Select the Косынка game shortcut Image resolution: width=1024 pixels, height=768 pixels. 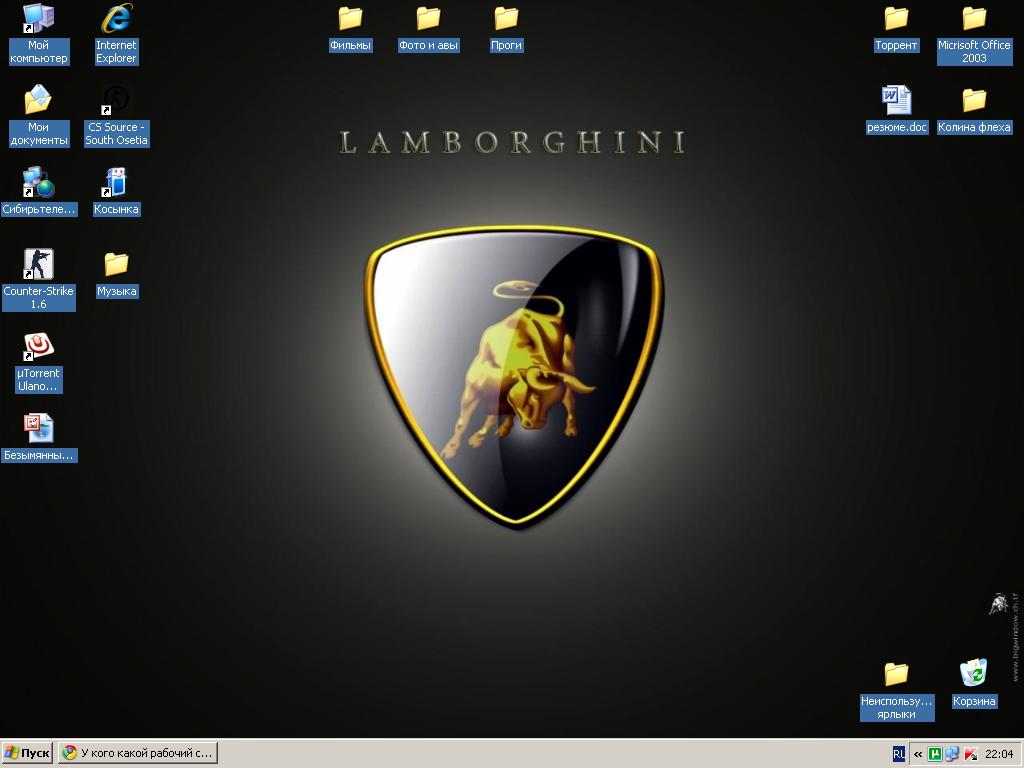[x=116, y=183]
